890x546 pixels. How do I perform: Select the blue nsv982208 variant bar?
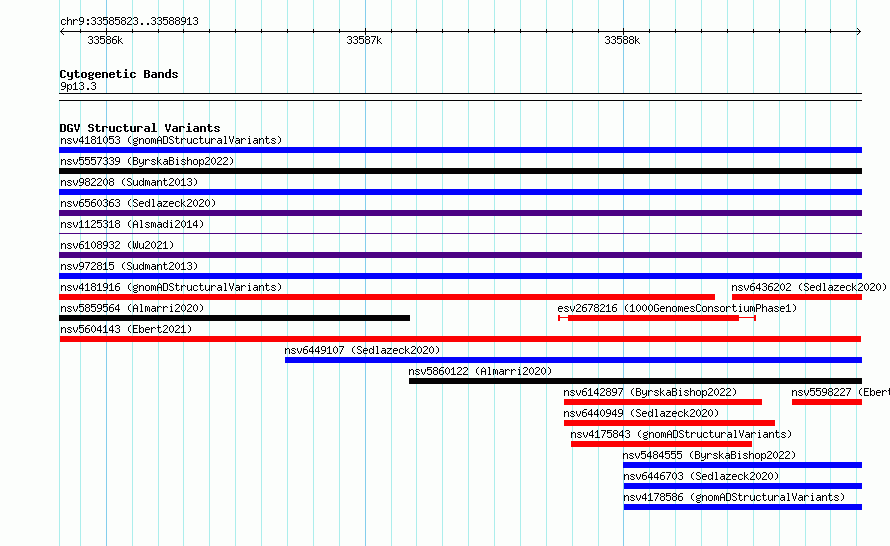(x=460, y=192)
